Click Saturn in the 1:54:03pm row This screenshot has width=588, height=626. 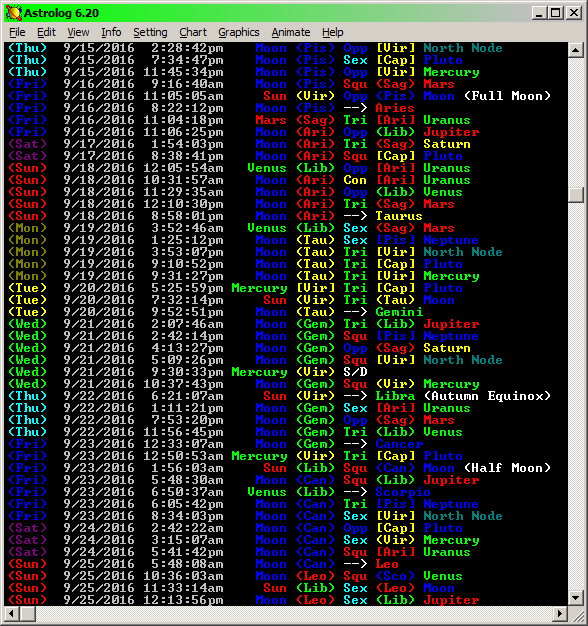point(447,144)
